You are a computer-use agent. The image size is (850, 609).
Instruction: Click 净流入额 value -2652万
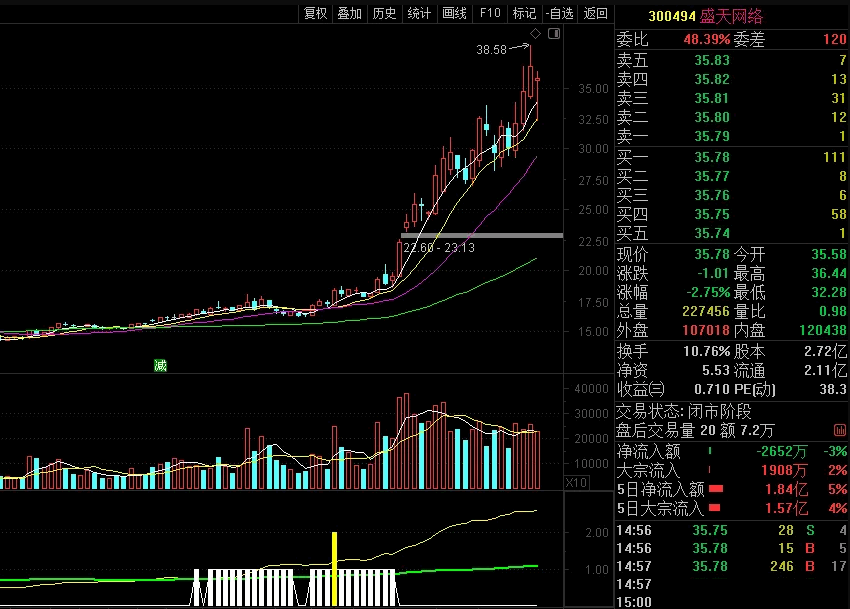pyautogui.click(x=782, y=451)
